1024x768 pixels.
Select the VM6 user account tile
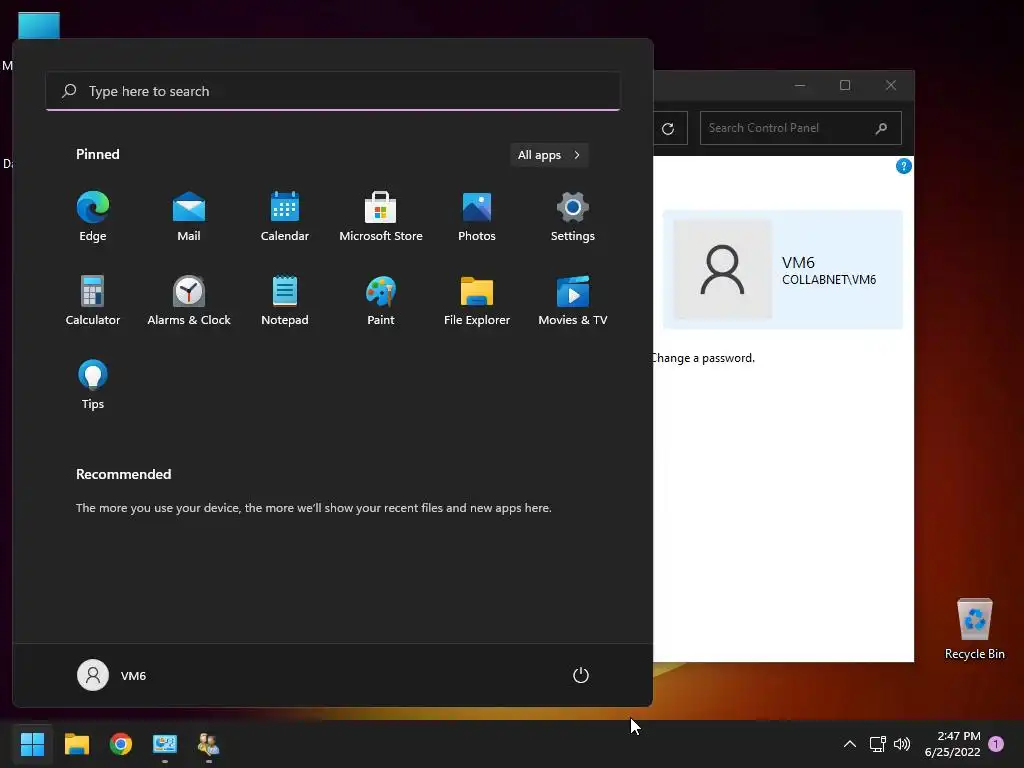tap(782, 269)
